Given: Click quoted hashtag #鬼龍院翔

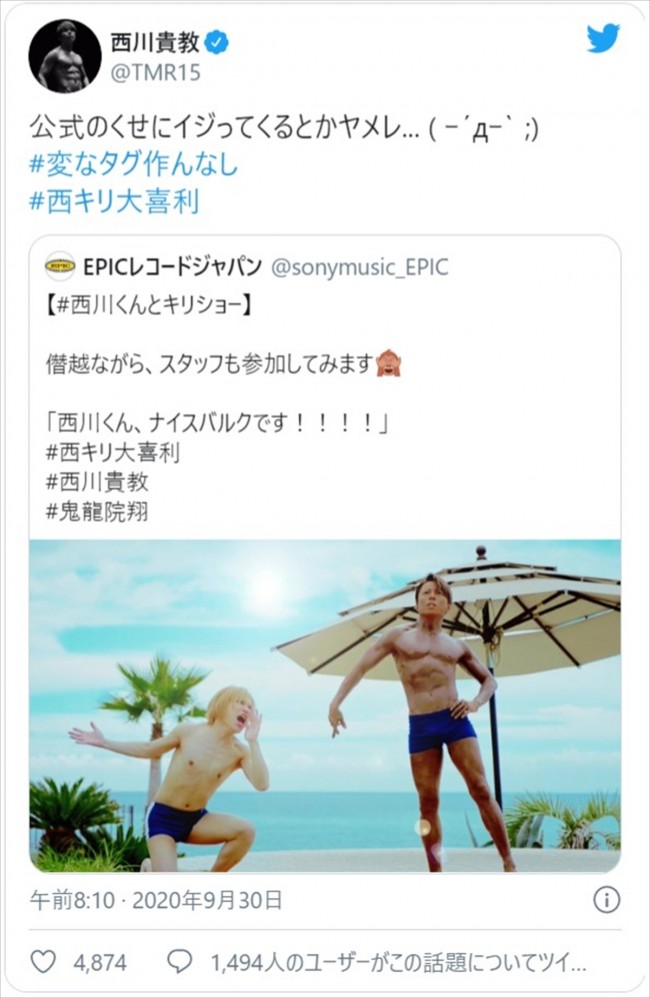Looking at the screenshot, I should (x=97, y=512).
